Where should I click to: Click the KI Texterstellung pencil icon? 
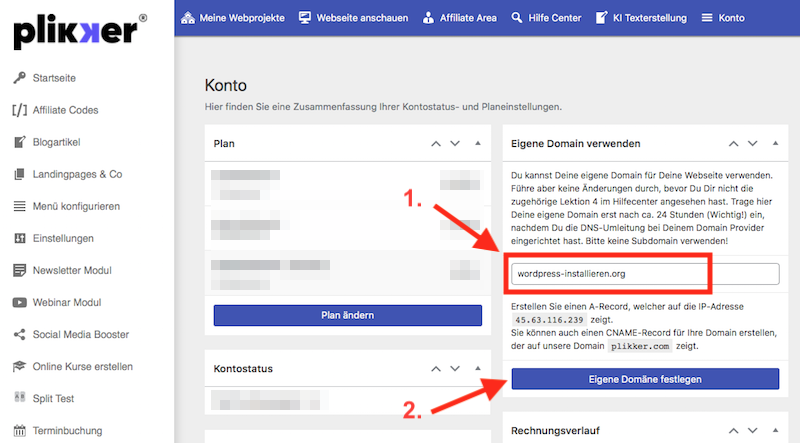pyautogui.click(x=602, y=18)
